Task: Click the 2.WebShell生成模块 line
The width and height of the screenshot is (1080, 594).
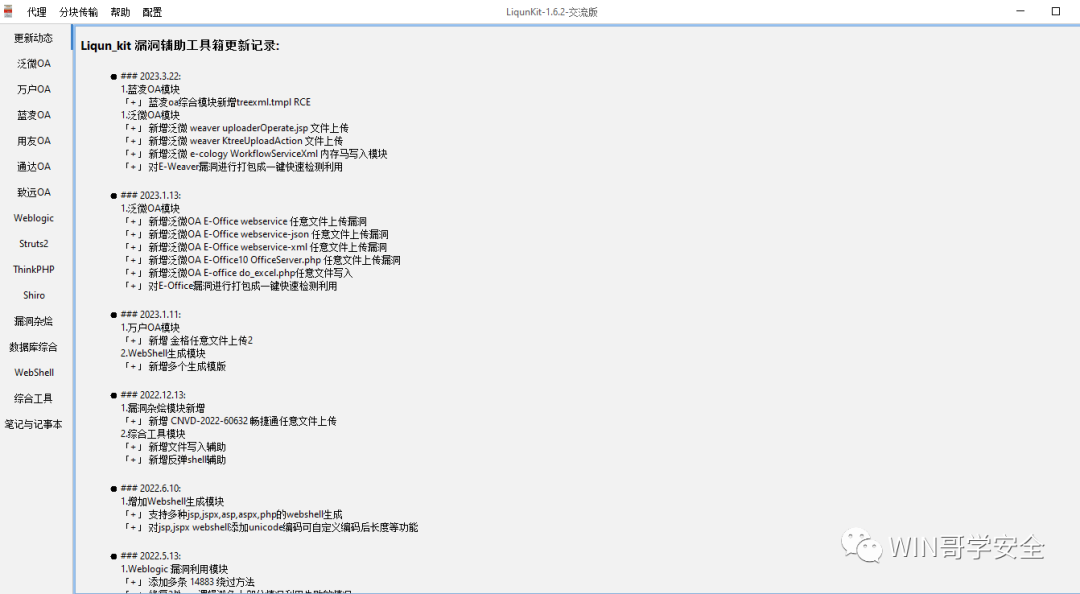Action: point(163,354)
